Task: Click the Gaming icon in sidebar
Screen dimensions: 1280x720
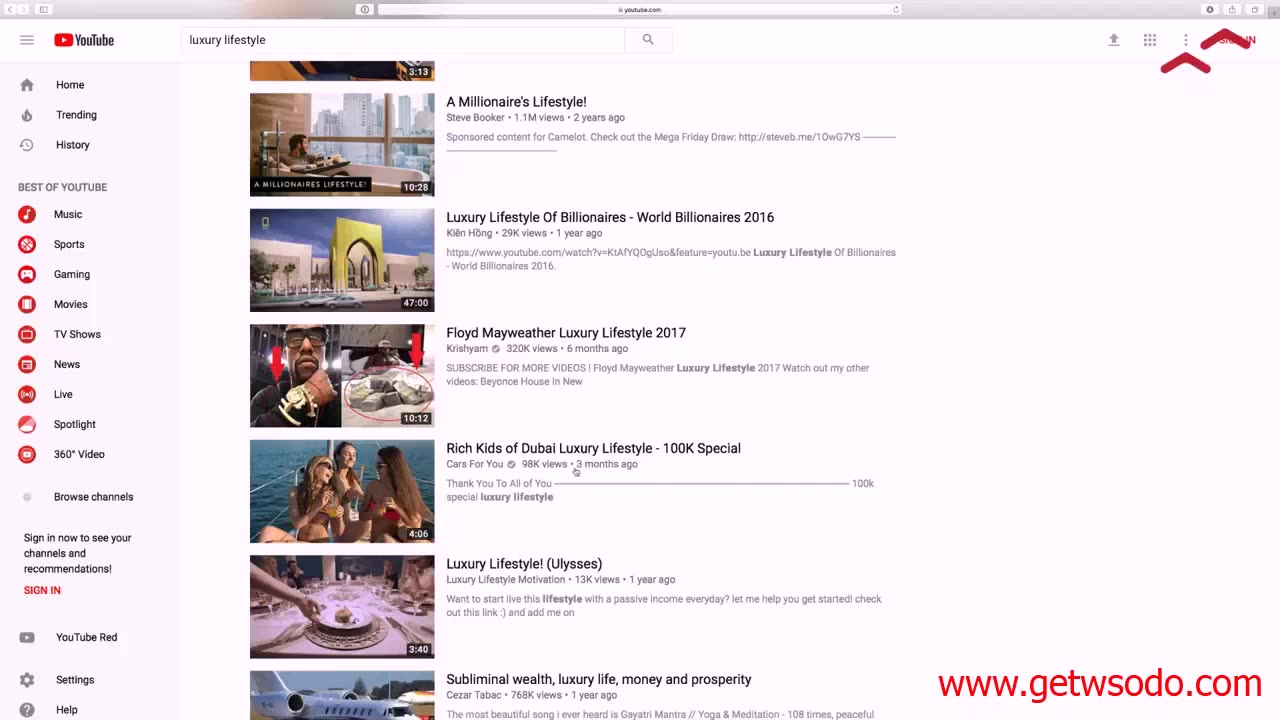Action: pos(27,274)
